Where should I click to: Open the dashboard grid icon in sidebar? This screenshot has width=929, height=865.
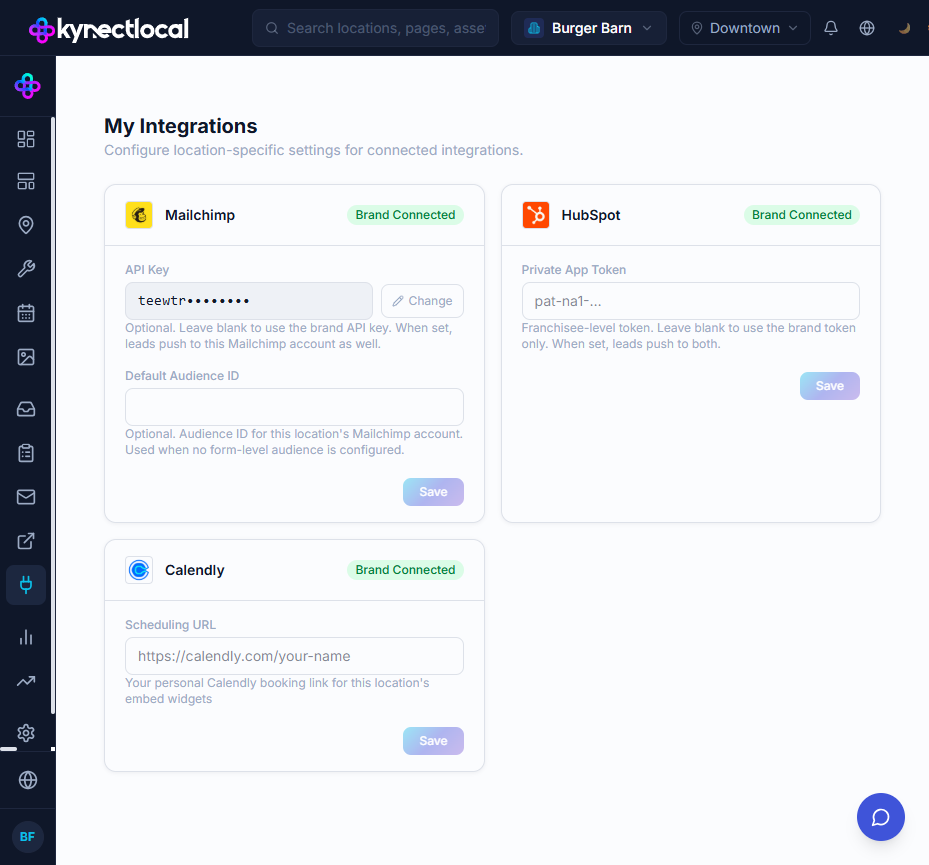(26, 139)
